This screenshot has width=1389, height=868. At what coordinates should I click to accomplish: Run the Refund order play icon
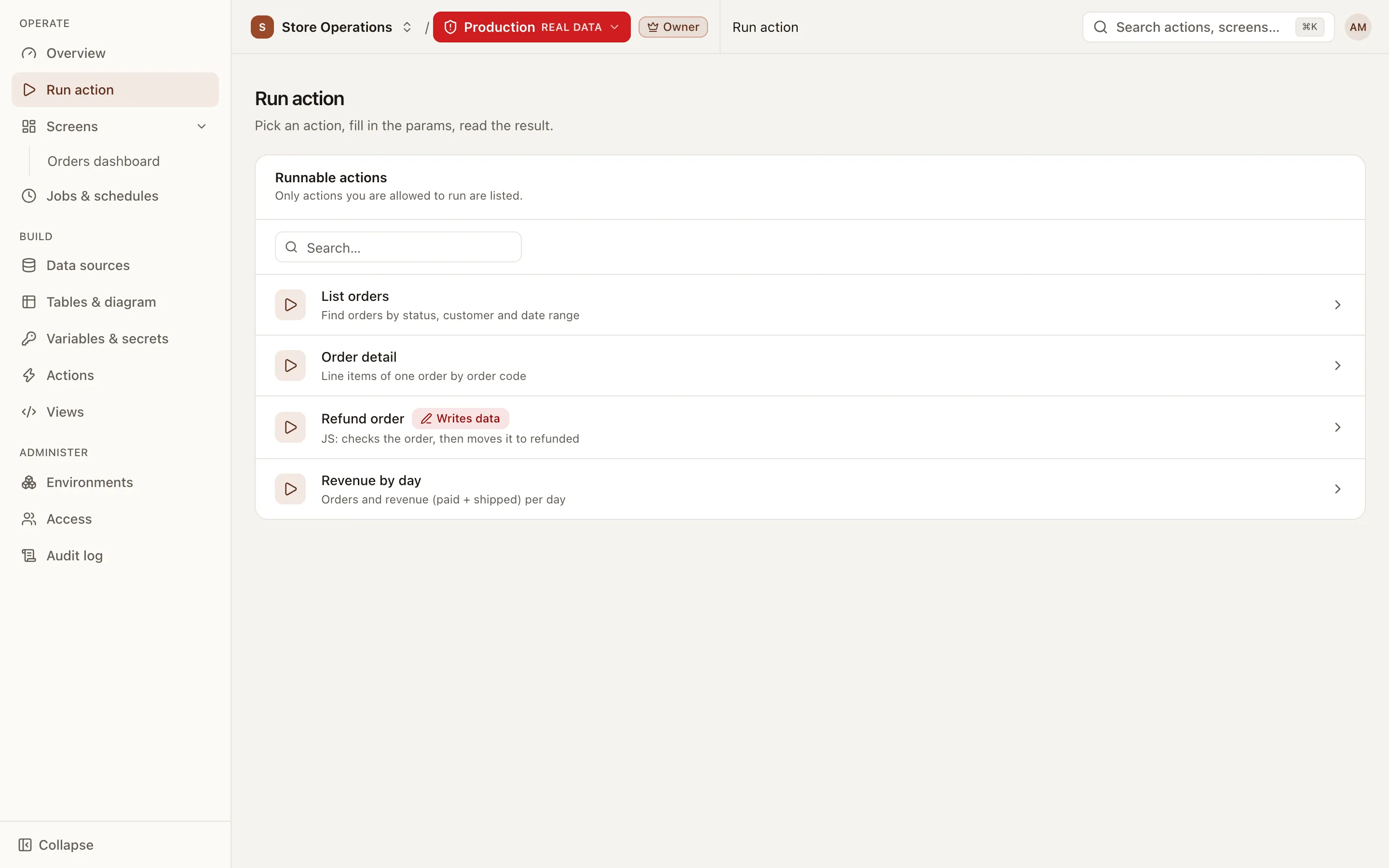pos(290,427)
